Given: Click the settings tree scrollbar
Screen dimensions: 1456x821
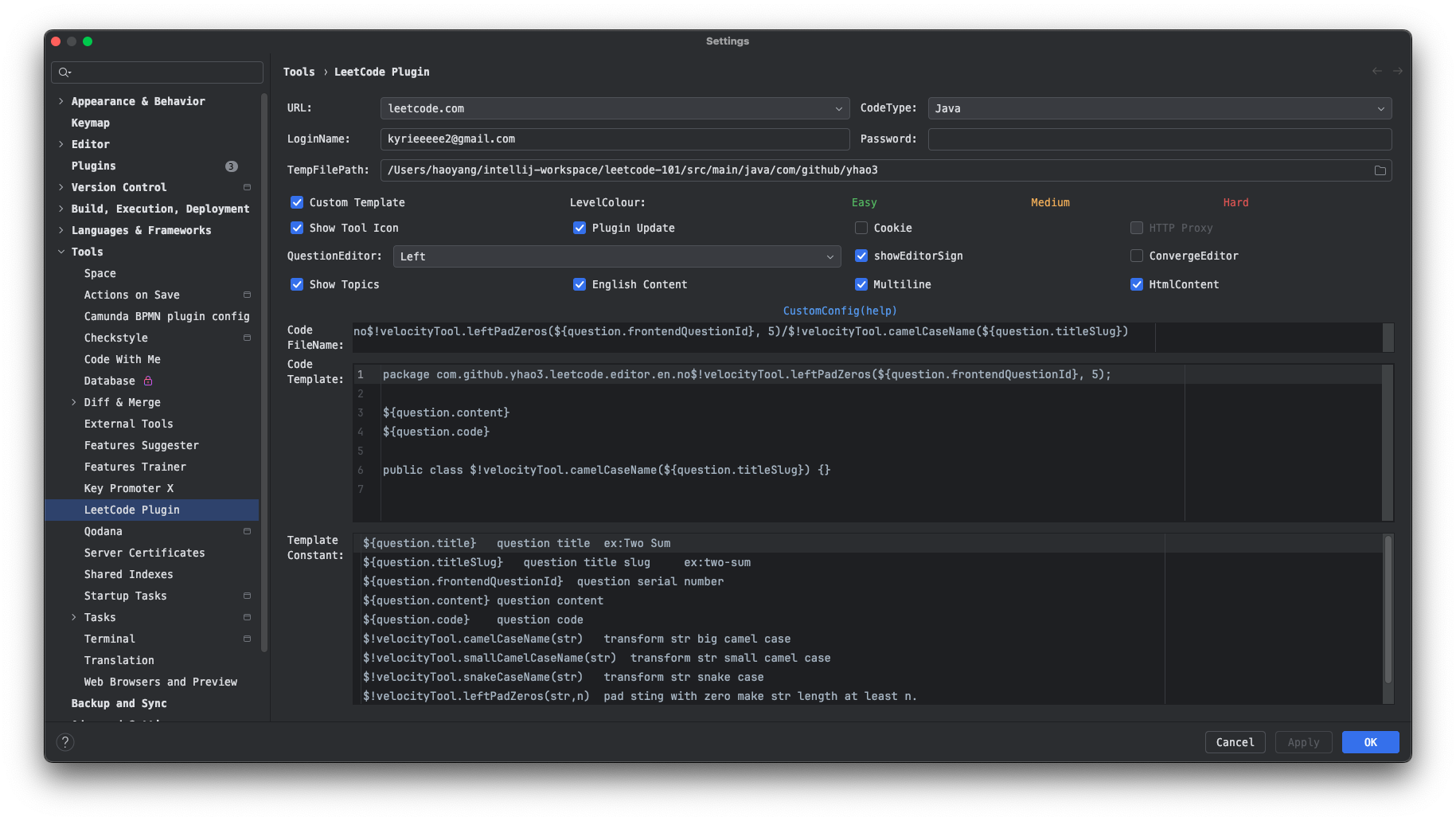Looking at the screenshot, I should pyautogui.click(x=264, y=374).
